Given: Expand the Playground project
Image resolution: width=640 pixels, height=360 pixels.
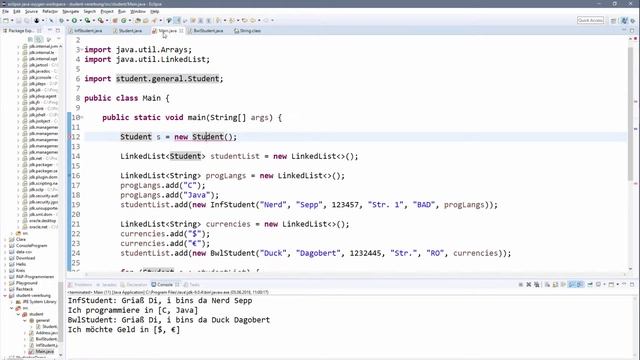Looking at the screenshot, I should pos(5,283).
